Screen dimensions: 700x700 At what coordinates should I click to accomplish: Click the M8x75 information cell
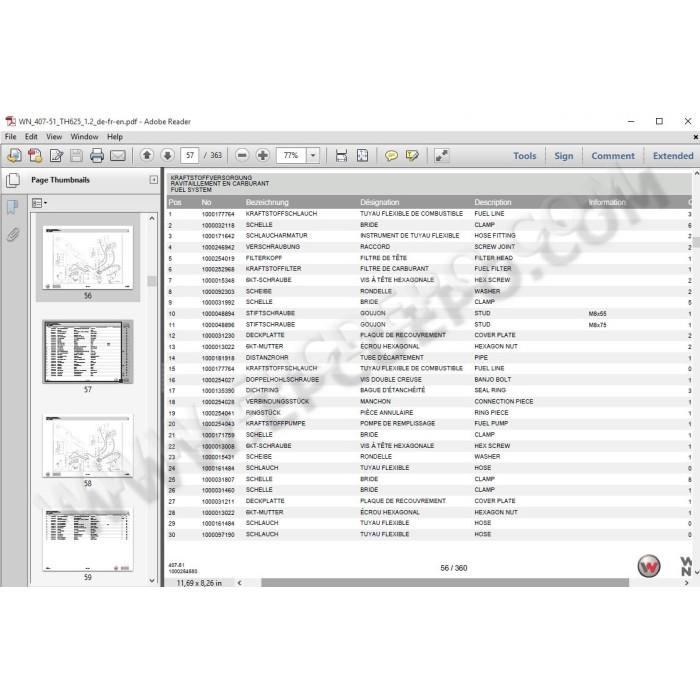[597, 325]
